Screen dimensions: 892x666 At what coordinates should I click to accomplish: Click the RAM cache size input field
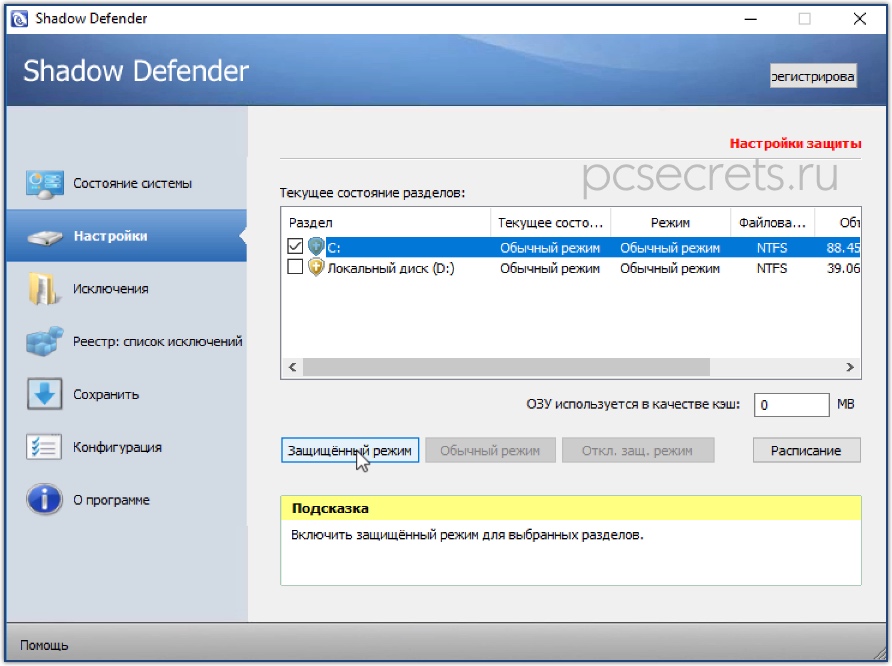[x=791, y=405]
